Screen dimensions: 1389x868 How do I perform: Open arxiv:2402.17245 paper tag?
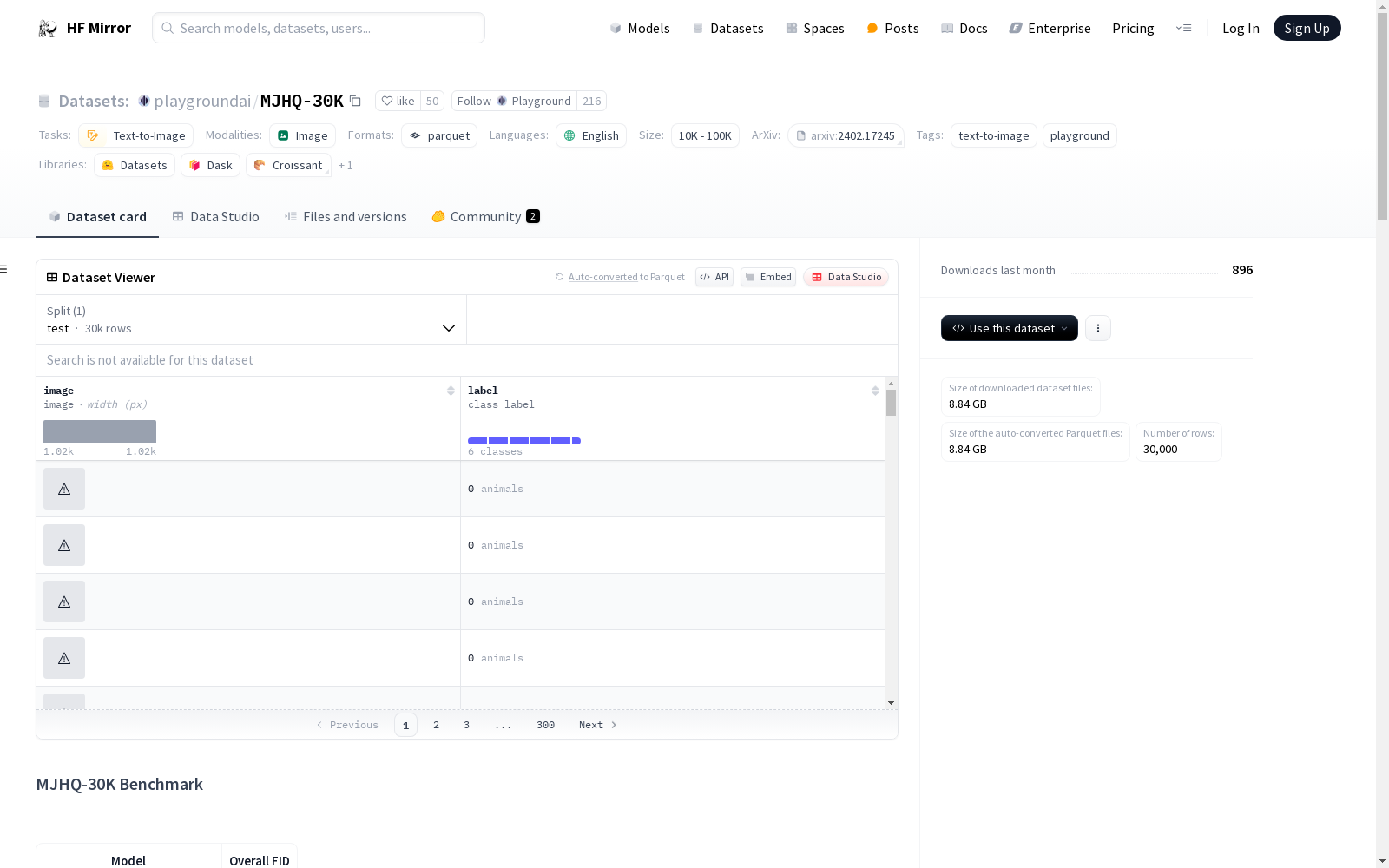[x=846, y=135]
